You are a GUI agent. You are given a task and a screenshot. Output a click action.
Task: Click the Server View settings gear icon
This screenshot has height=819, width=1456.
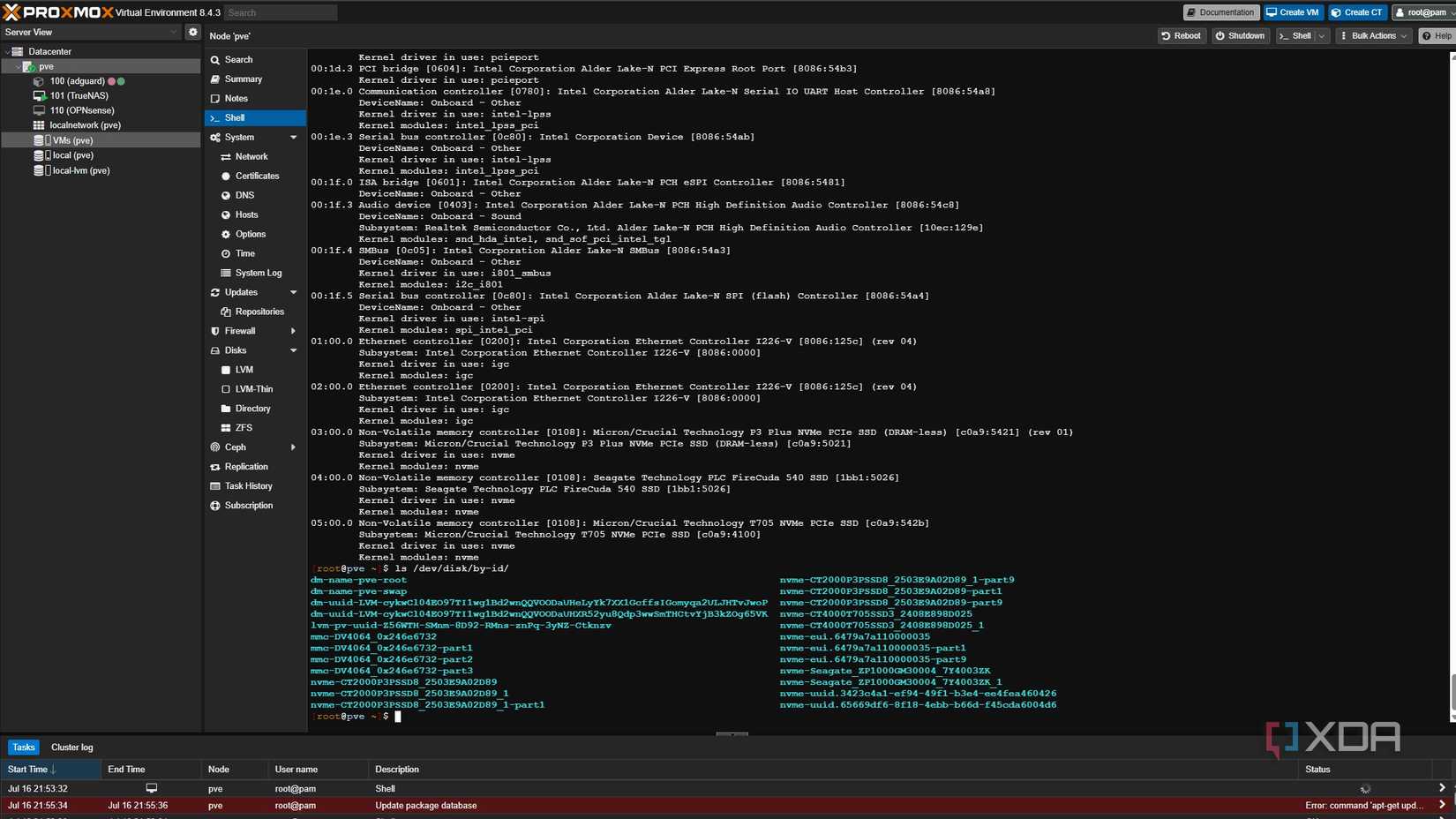point(192,32)
